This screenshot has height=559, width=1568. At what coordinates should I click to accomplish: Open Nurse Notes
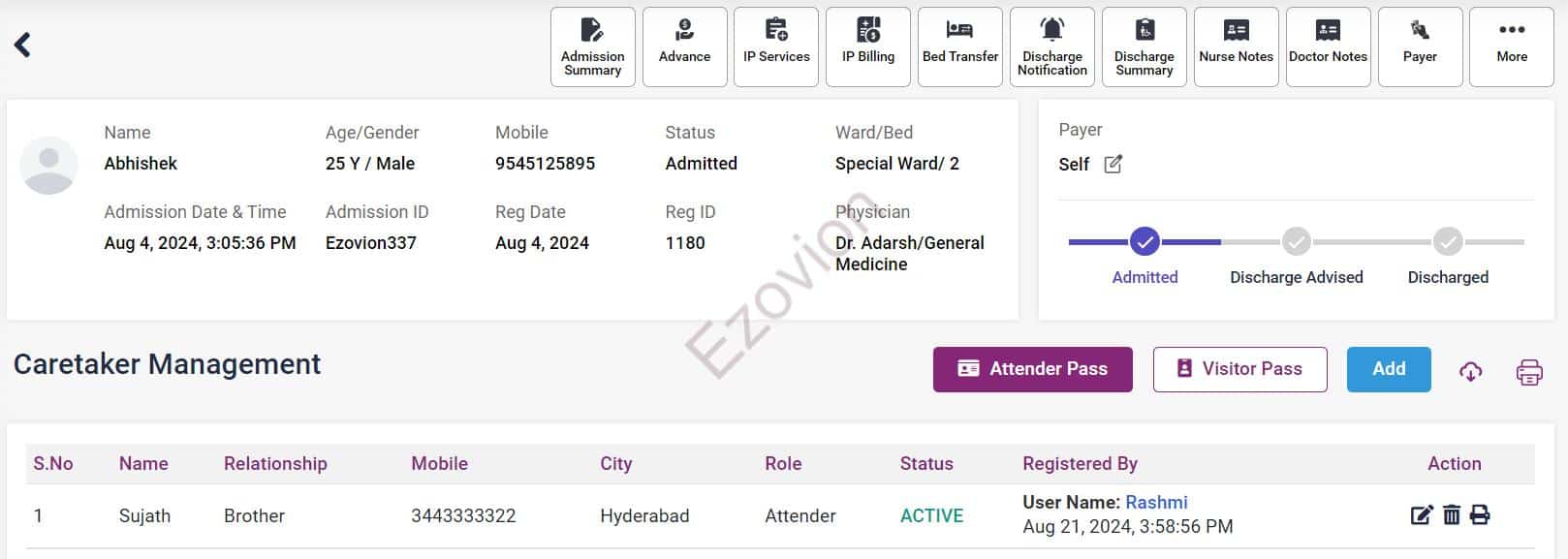(x=1236, y=47)
